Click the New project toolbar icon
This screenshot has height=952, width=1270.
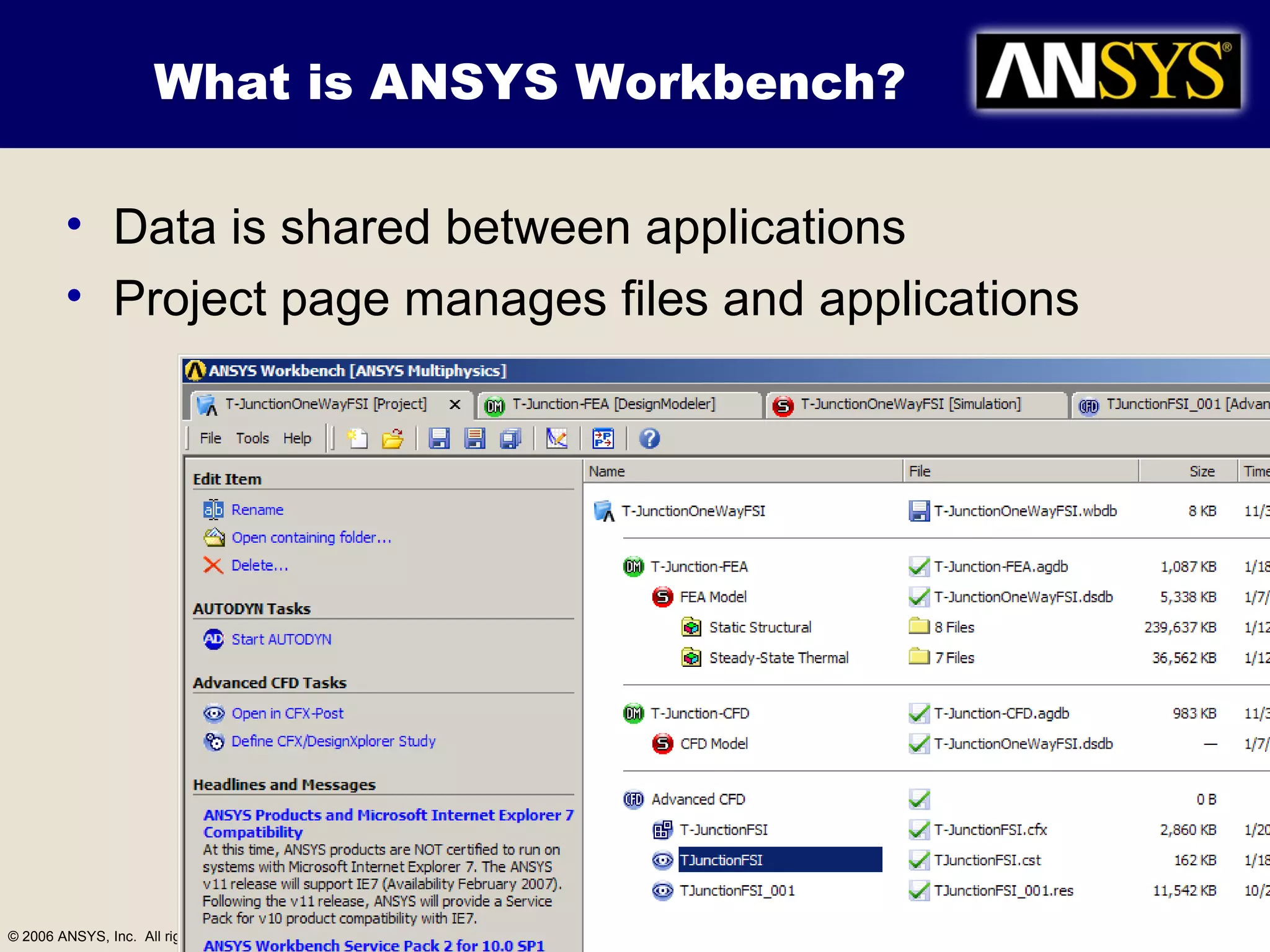[357, 439]
